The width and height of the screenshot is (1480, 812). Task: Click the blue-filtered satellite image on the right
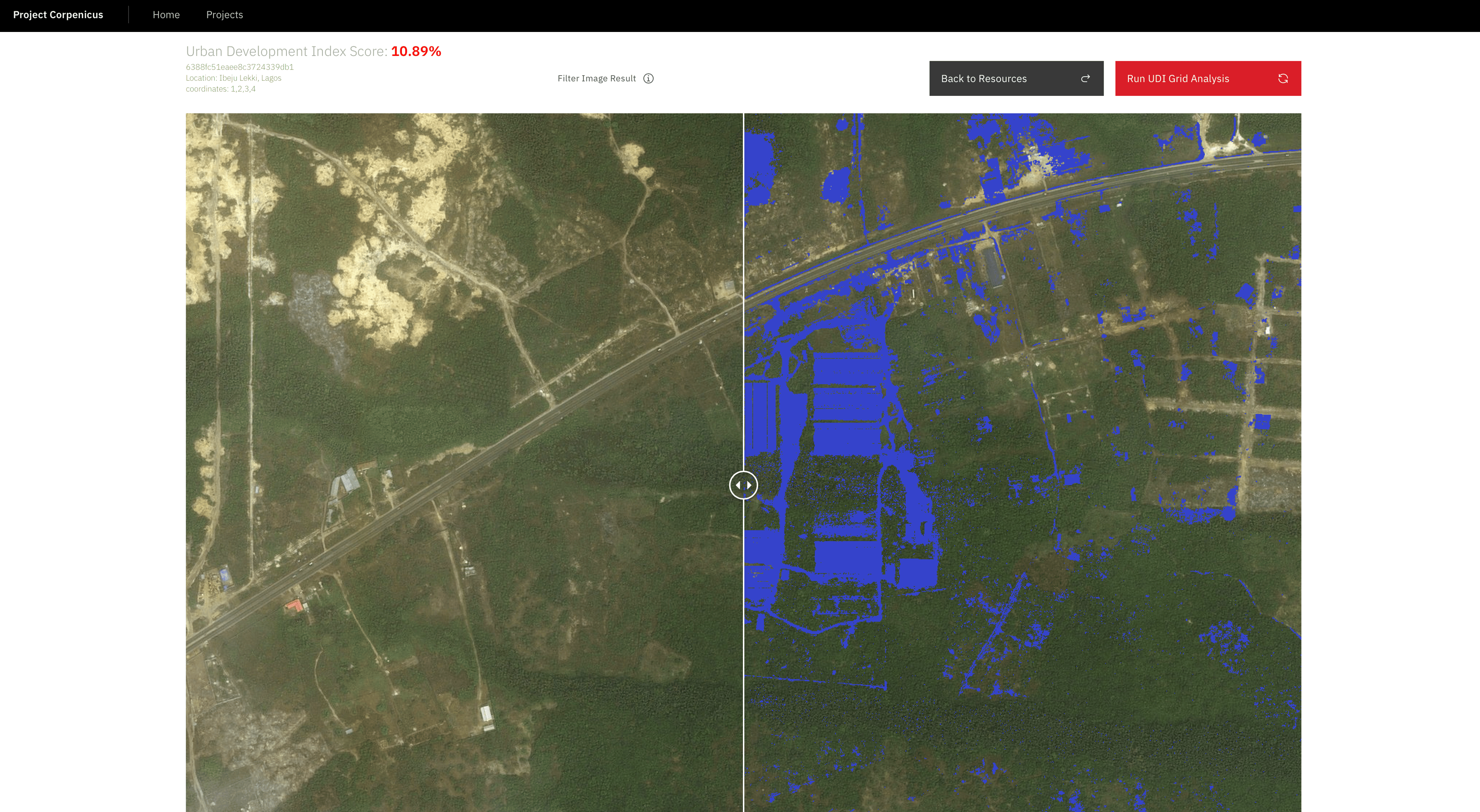tap(1023, 463)
